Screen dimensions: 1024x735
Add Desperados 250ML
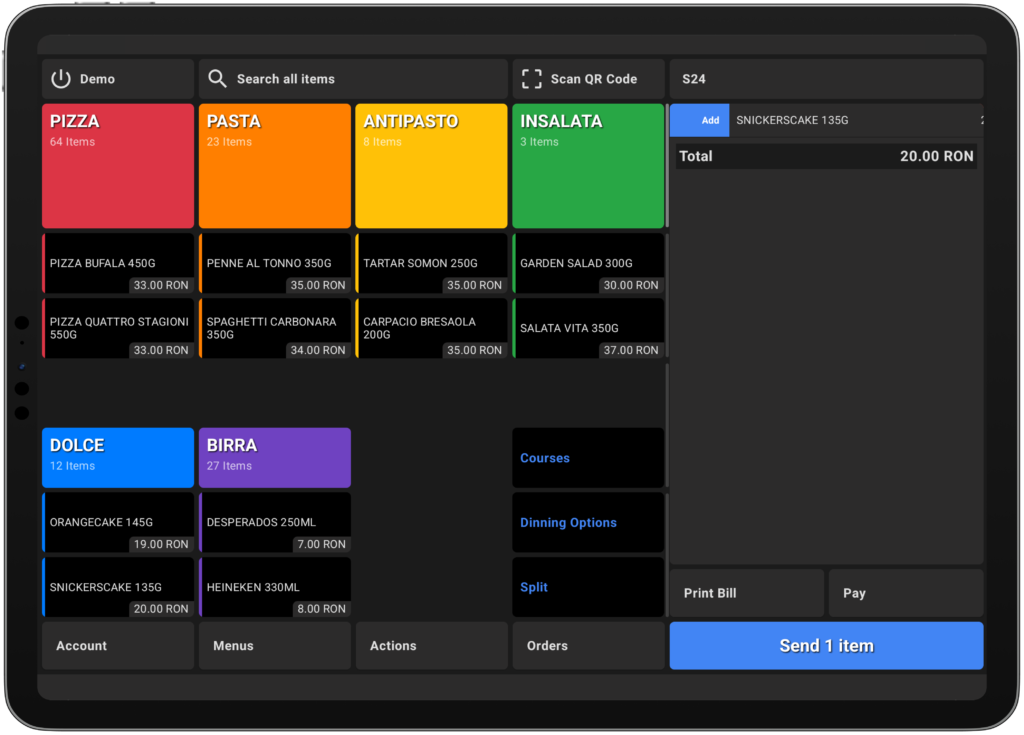(275, 523)
